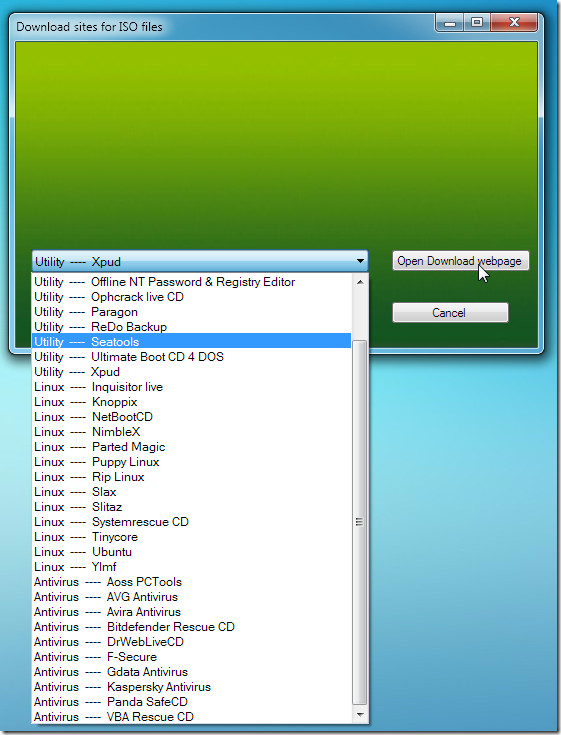Pick Antivirus AVG Antivirus option
This screenshot has height=735, width=561.
[x=191, y=597]
